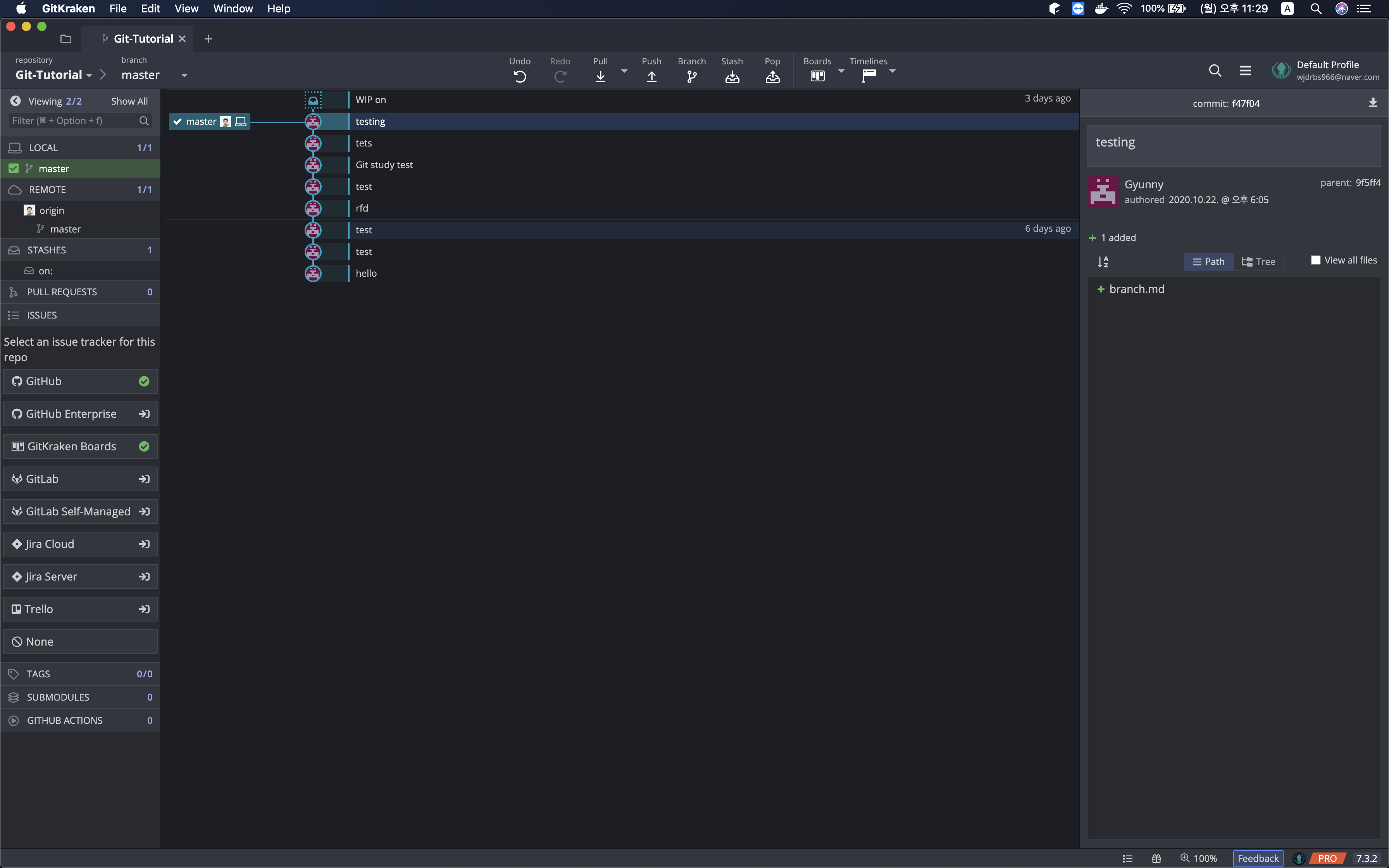The width and height of the screenshot is (1389, 868).
Task: Click the Feedback button in status bar
Action: coord(1258,858)
